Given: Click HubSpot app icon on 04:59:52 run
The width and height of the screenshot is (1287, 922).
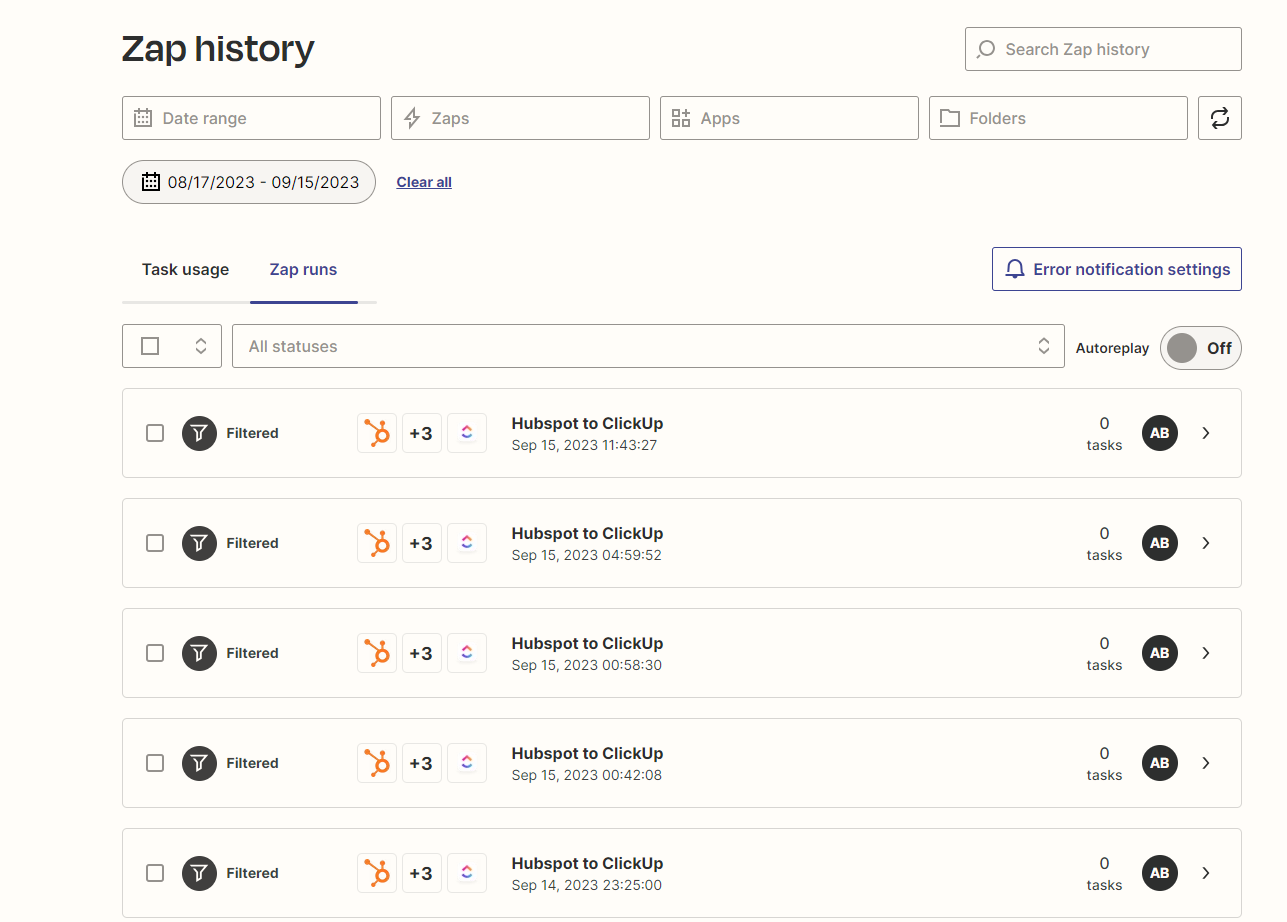Looking at the screenshot, I should point(377,543).
